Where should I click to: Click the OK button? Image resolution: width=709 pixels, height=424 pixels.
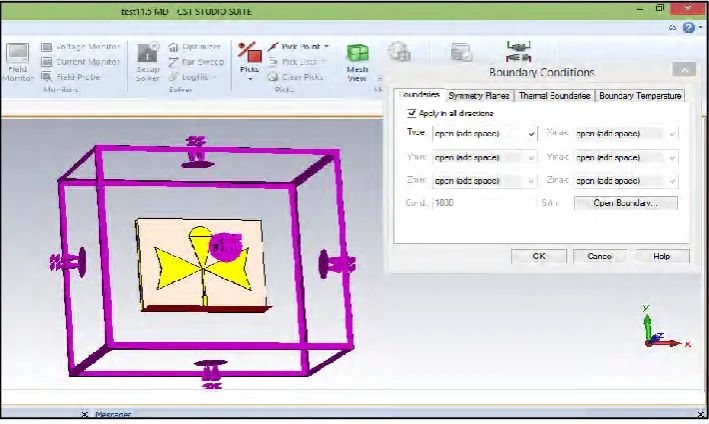[x=539, y=256]
